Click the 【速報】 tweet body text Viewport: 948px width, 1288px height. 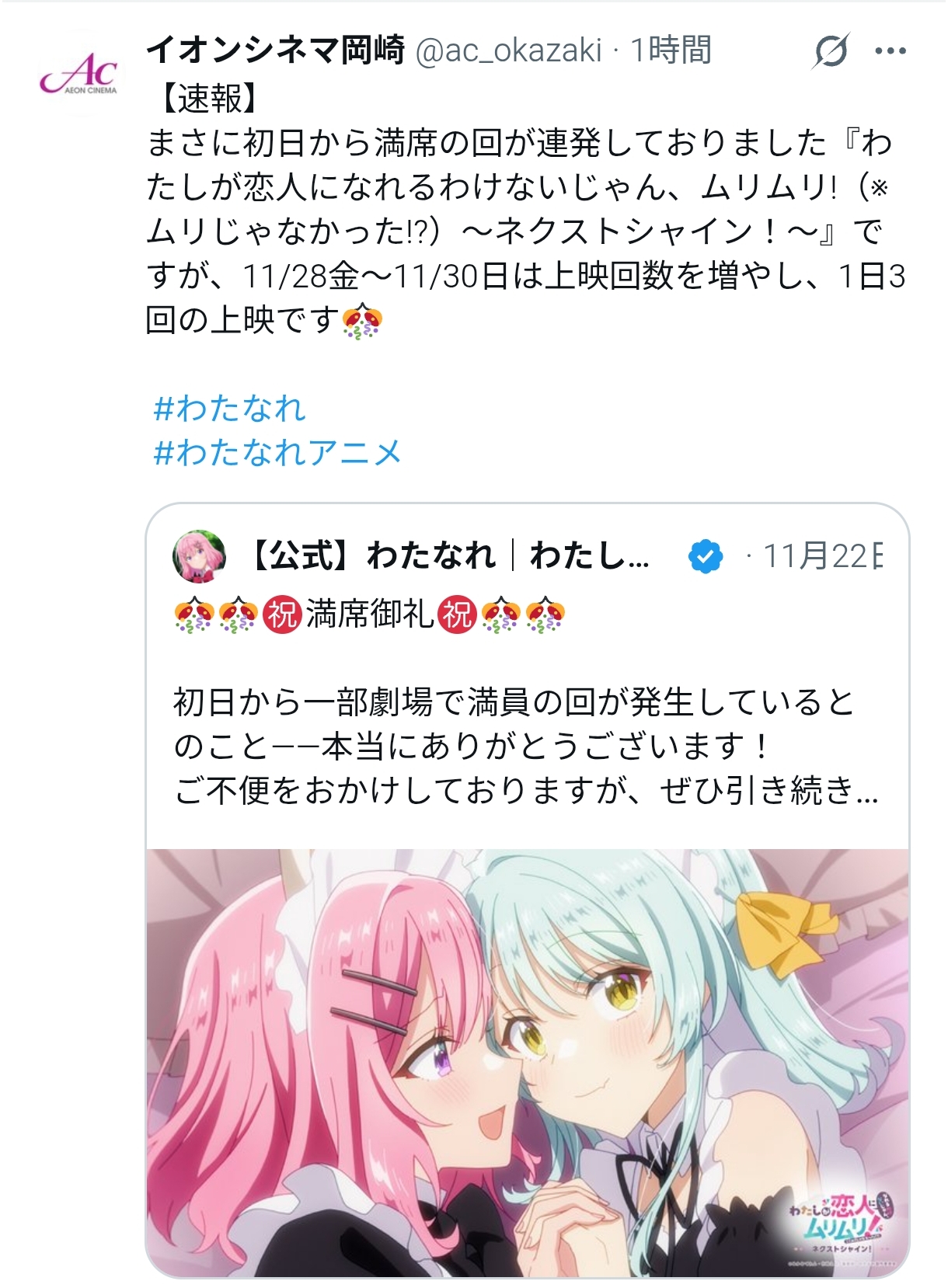[x=526, y=209]
